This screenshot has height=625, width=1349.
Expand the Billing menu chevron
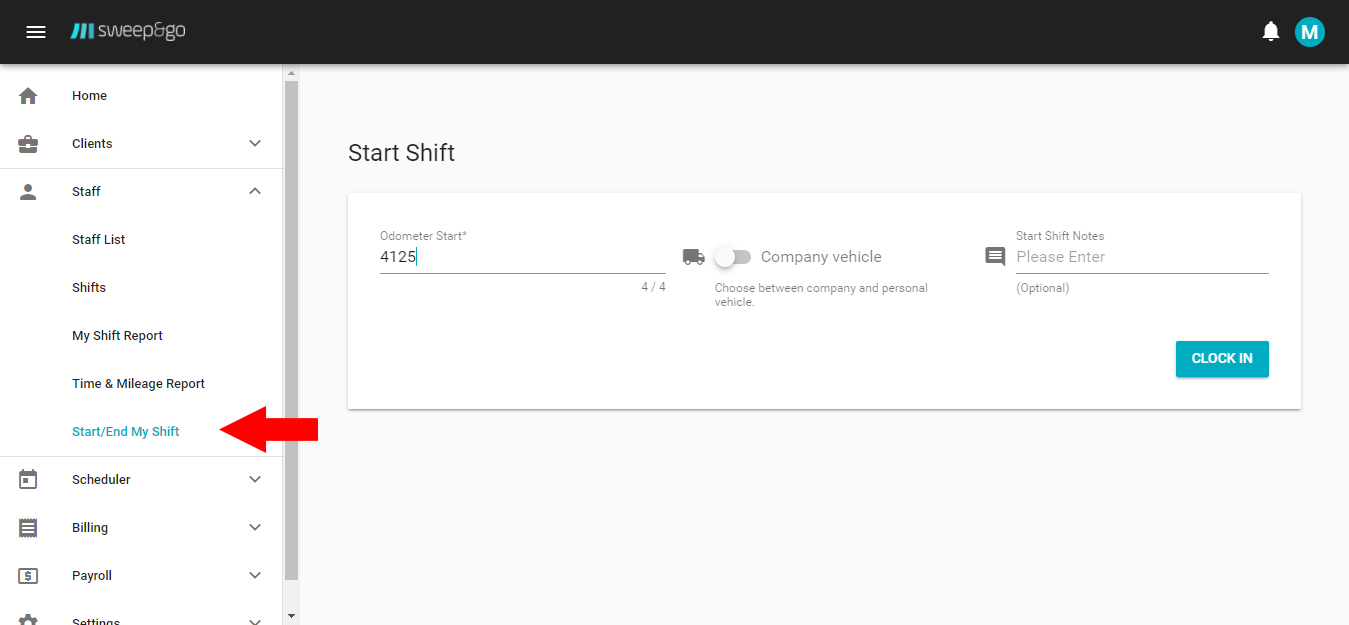pyautogui.click(x=255, y=528)
